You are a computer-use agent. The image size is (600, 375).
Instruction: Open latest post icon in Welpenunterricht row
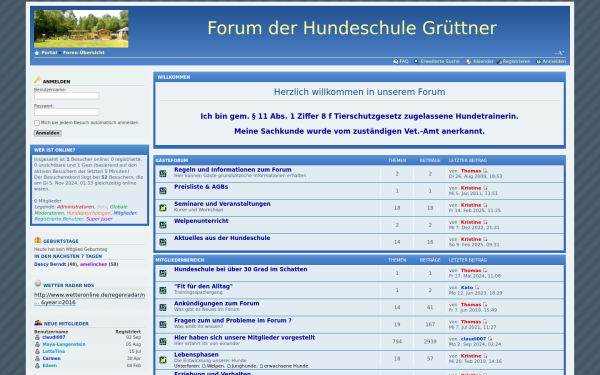pyautogui.click(x=485, y=222)
